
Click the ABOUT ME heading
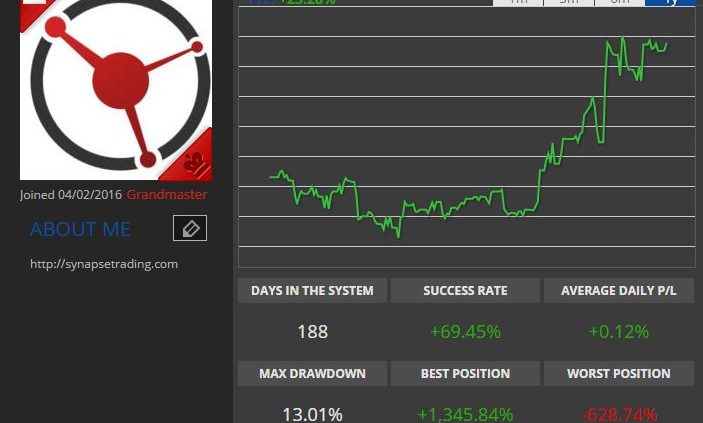click(x=80, y=229)
